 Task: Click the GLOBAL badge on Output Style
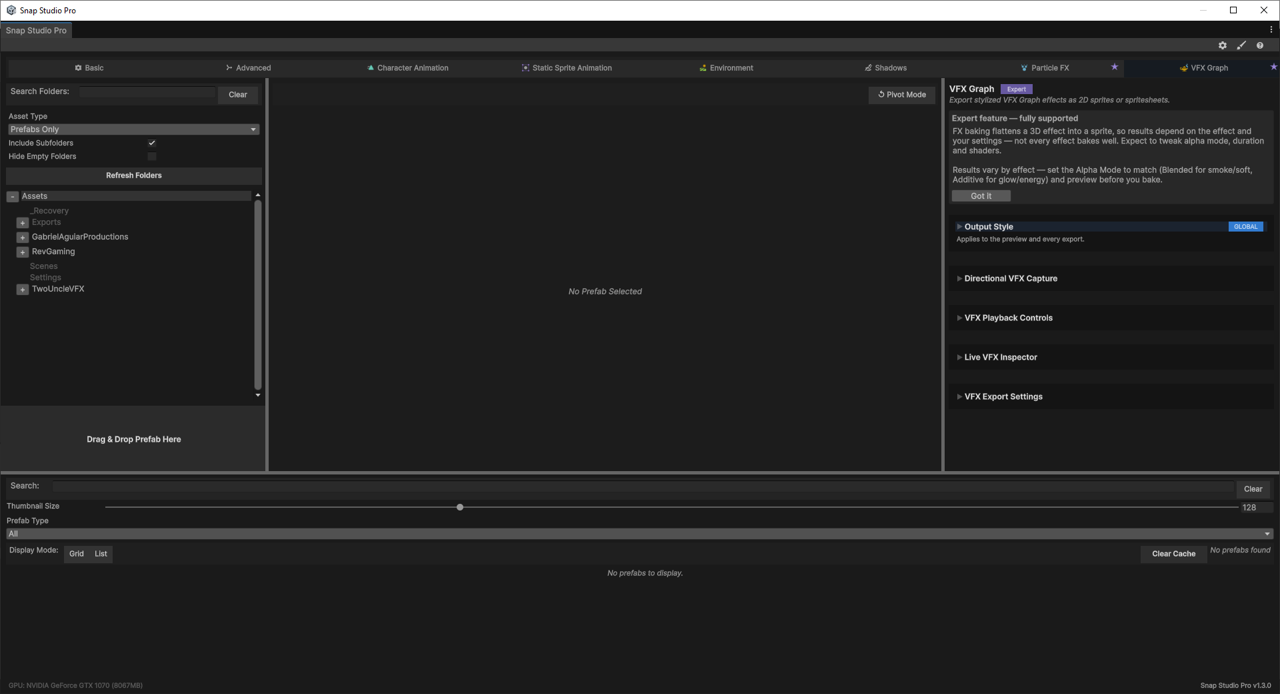(x=1246, y=227)
